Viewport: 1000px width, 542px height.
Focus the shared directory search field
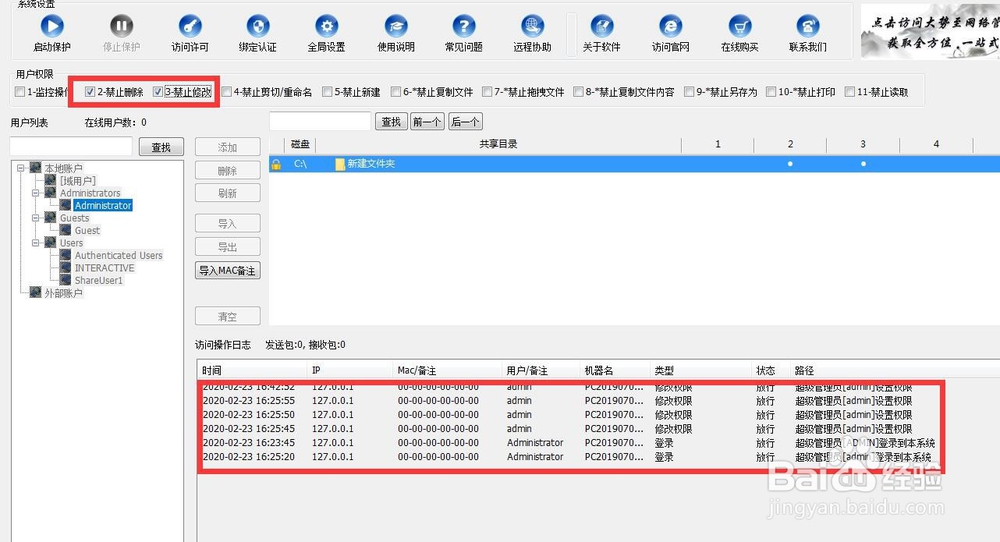tap(320, 121)
